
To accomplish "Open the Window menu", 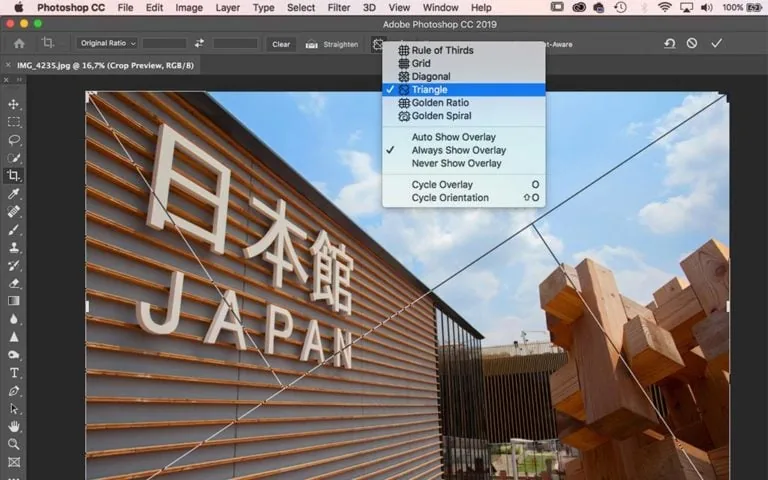I will coord(440,7).
